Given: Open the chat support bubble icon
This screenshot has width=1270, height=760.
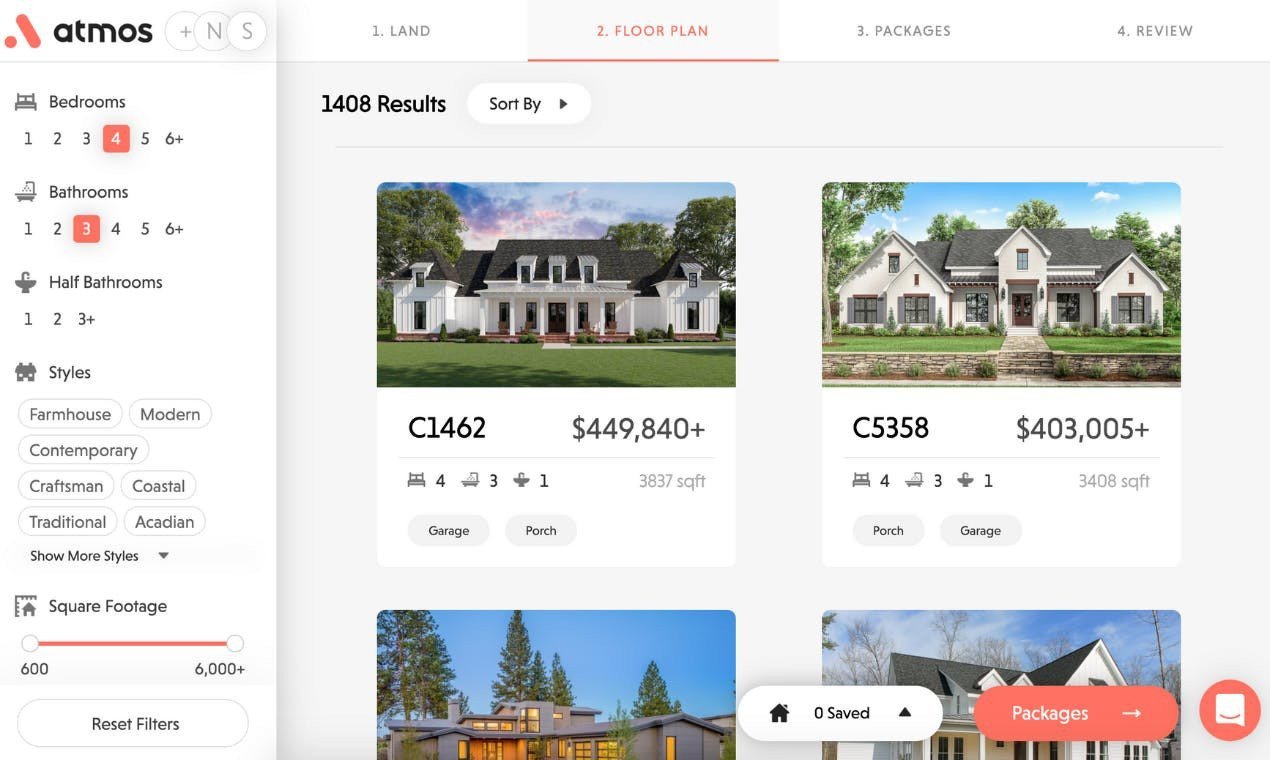Looking at the screenshot, I should [x=1229, y=711].
